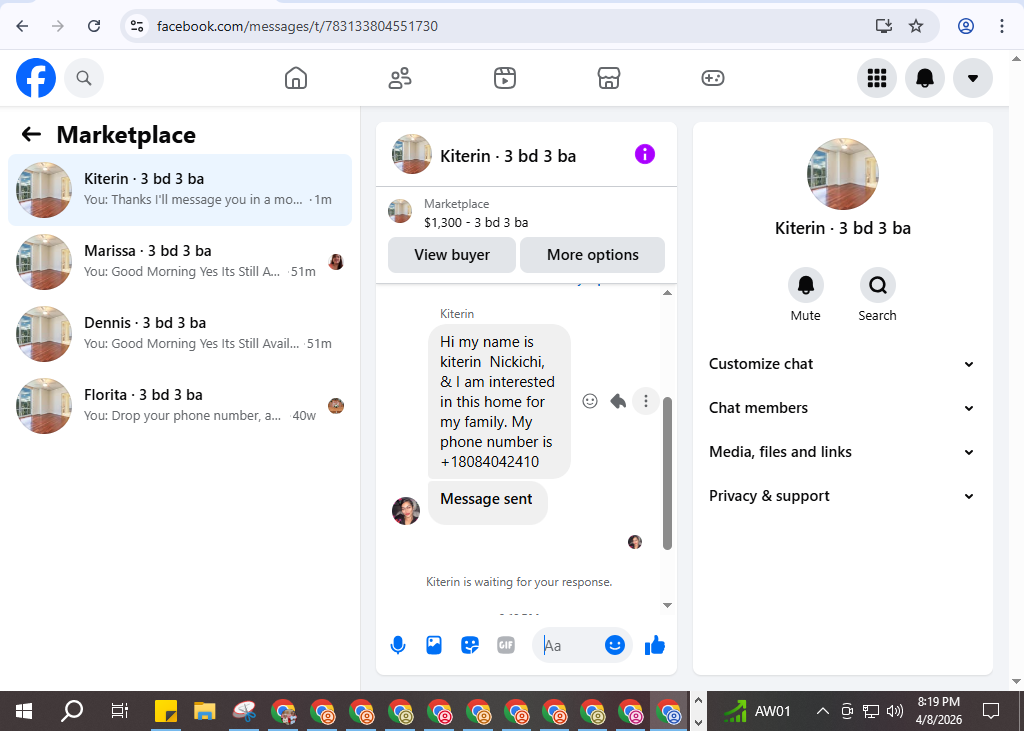Open the Friends icon in top navigation

(x=400, y=78)
